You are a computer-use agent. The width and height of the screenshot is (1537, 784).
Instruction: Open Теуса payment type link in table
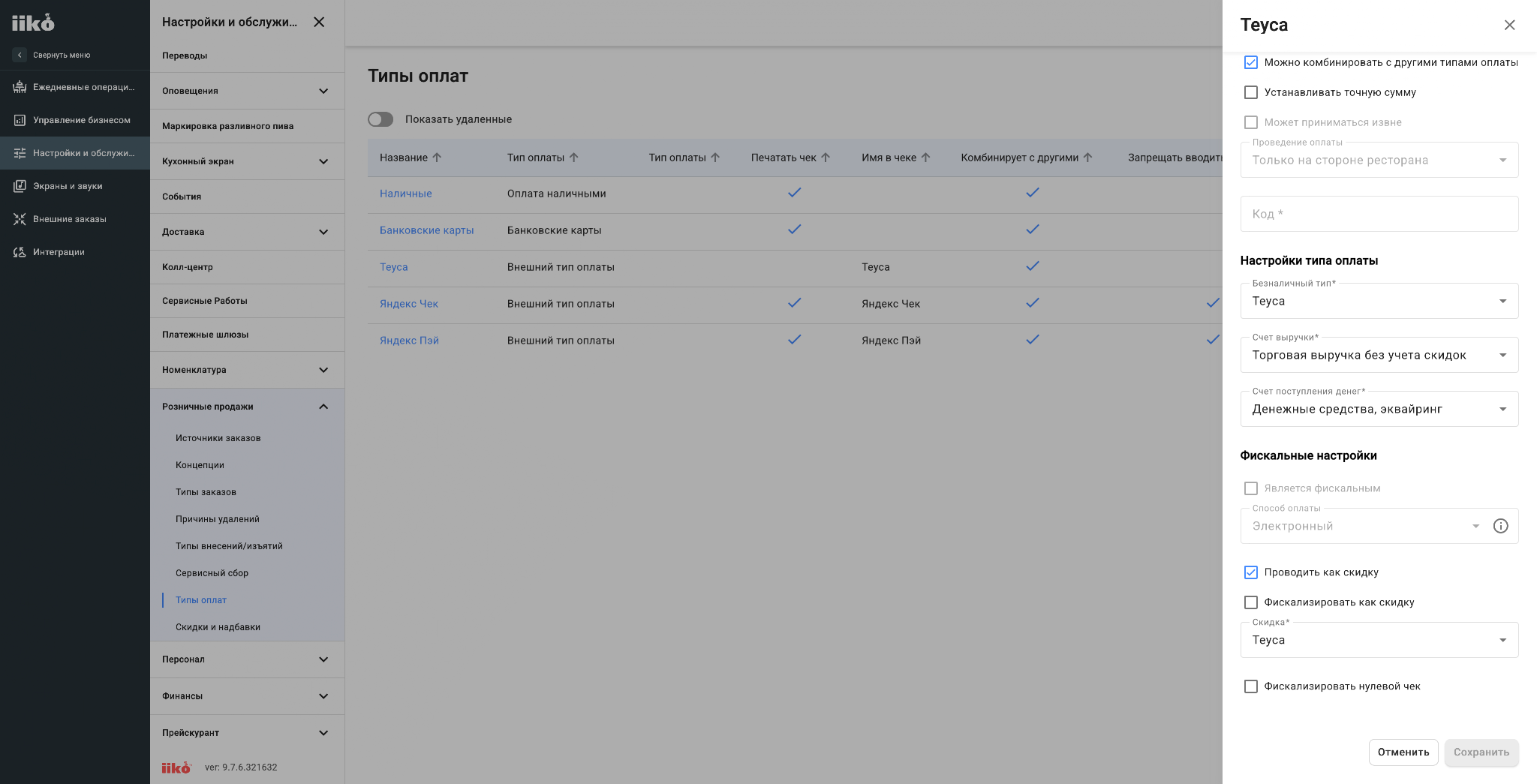[393, 267]
